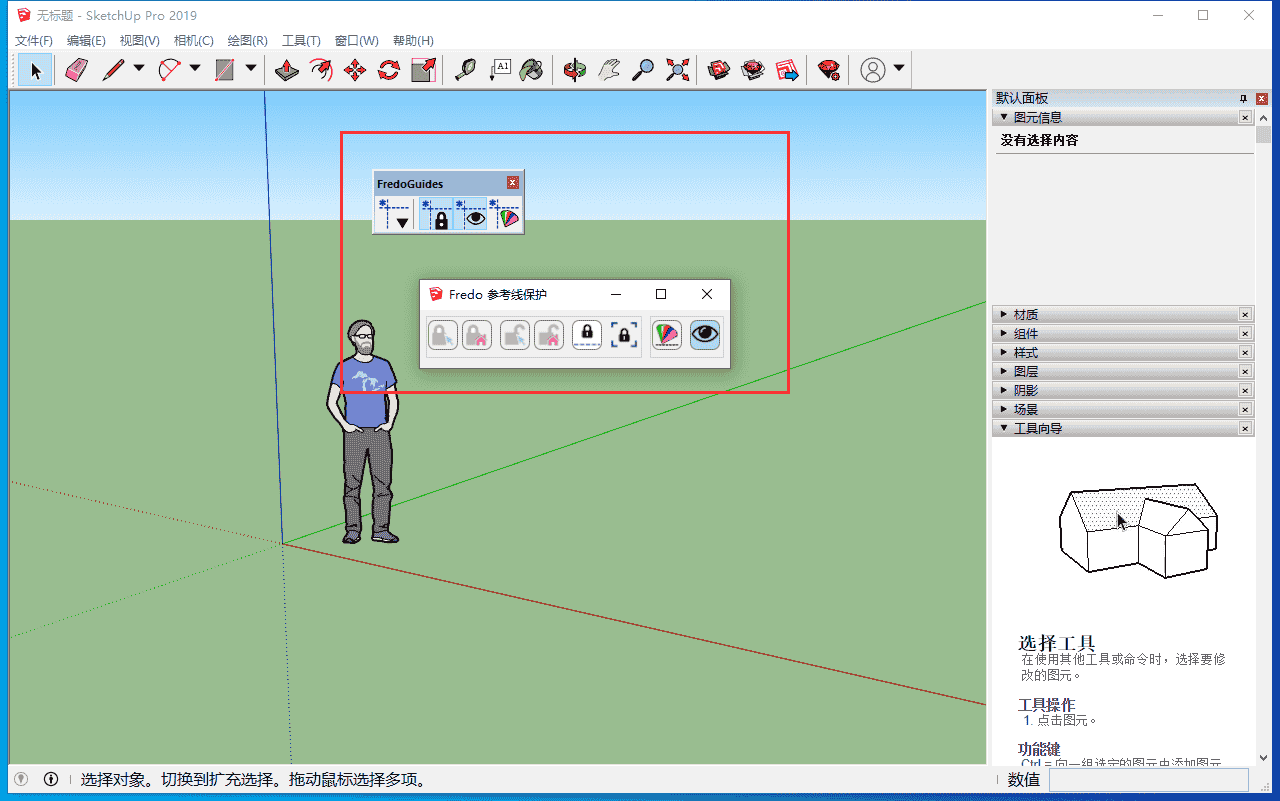This screenshot has height=801, width=1280.
Task: Open the 文件(F) menu
Action: [34, 41]
